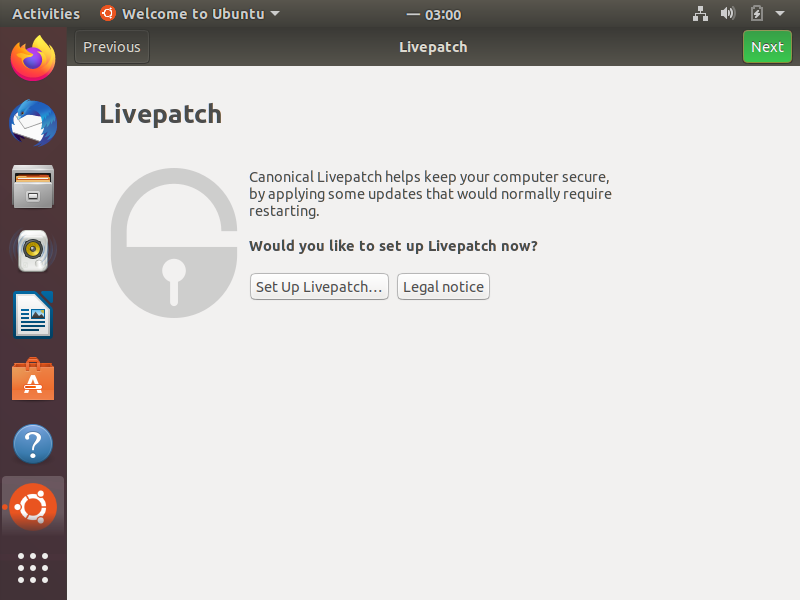Expand the system menu arrow
Viewport: 800px width, 600px height.
[780, 14]
